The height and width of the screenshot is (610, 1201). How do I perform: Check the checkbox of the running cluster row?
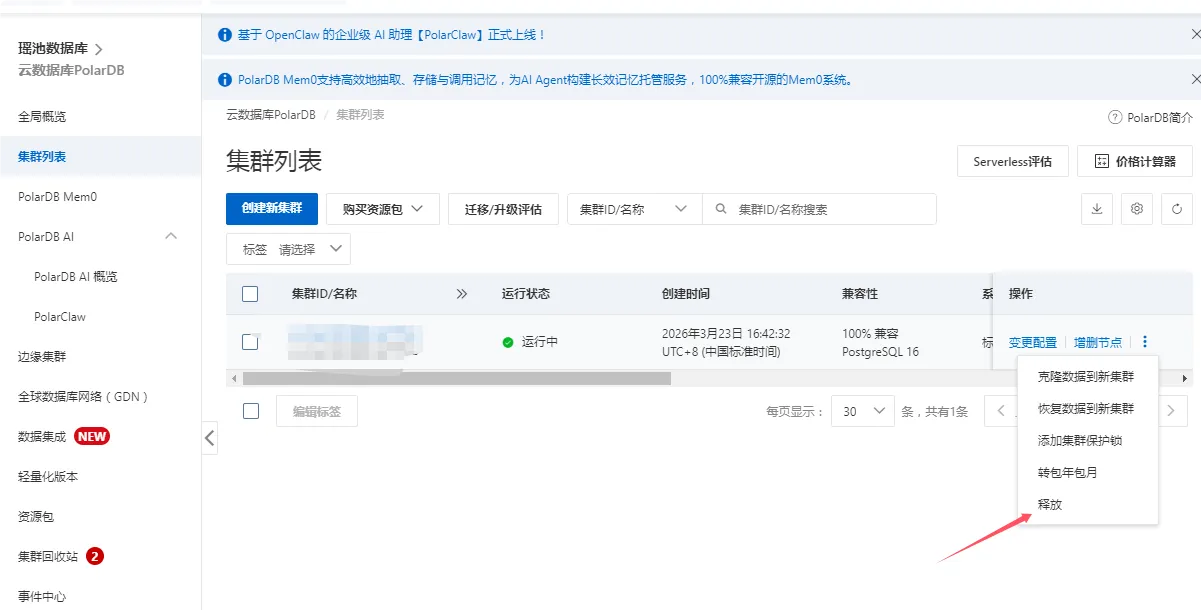click(250, 341)
